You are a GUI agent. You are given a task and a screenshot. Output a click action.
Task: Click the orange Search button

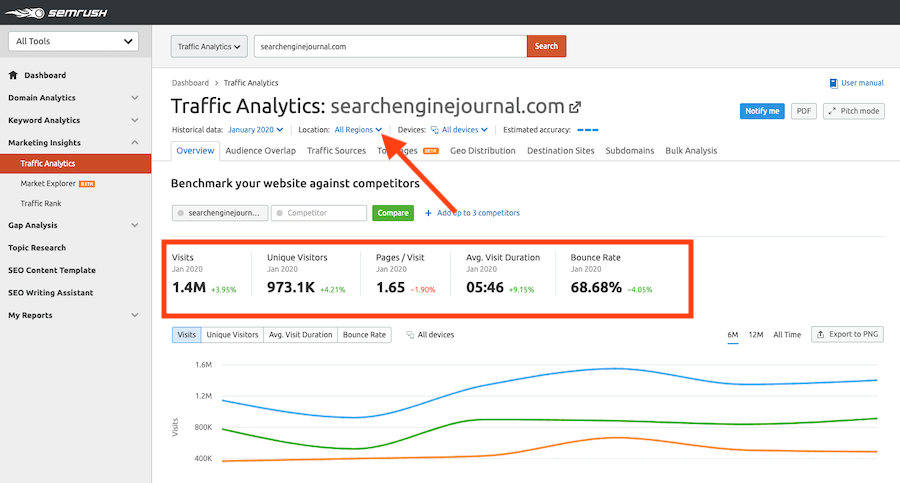[546, 46]
